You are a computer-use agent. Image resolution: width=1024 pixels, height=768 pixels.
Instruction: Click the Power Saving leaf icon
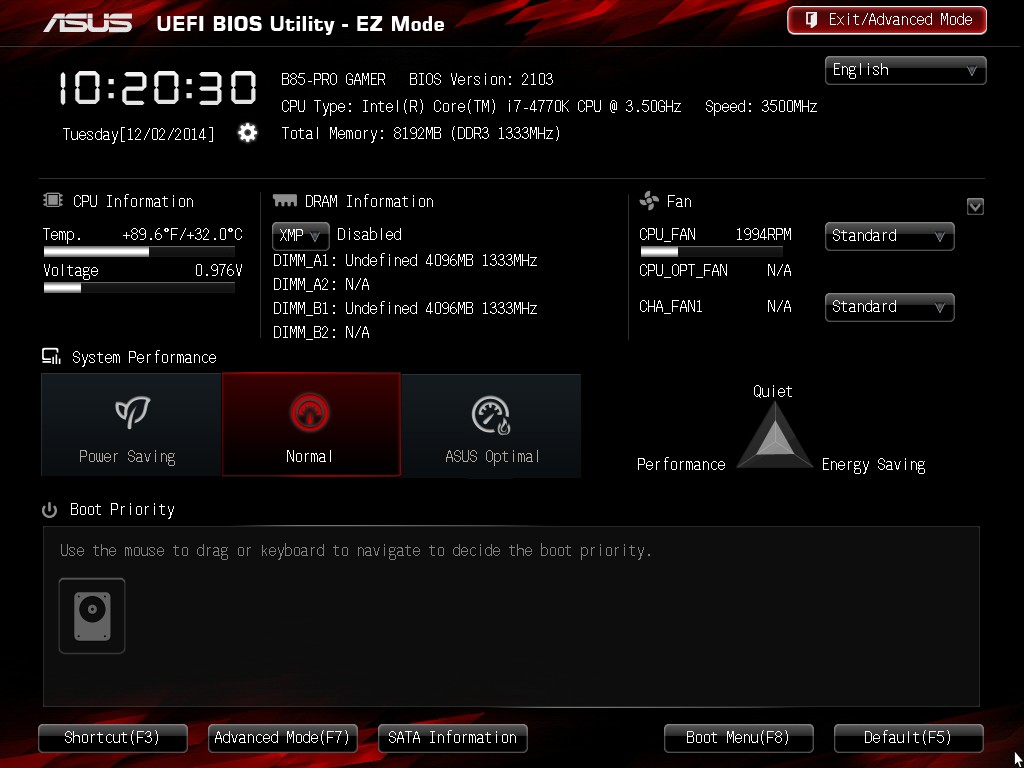pyautogui.click(x=132, y=412)
